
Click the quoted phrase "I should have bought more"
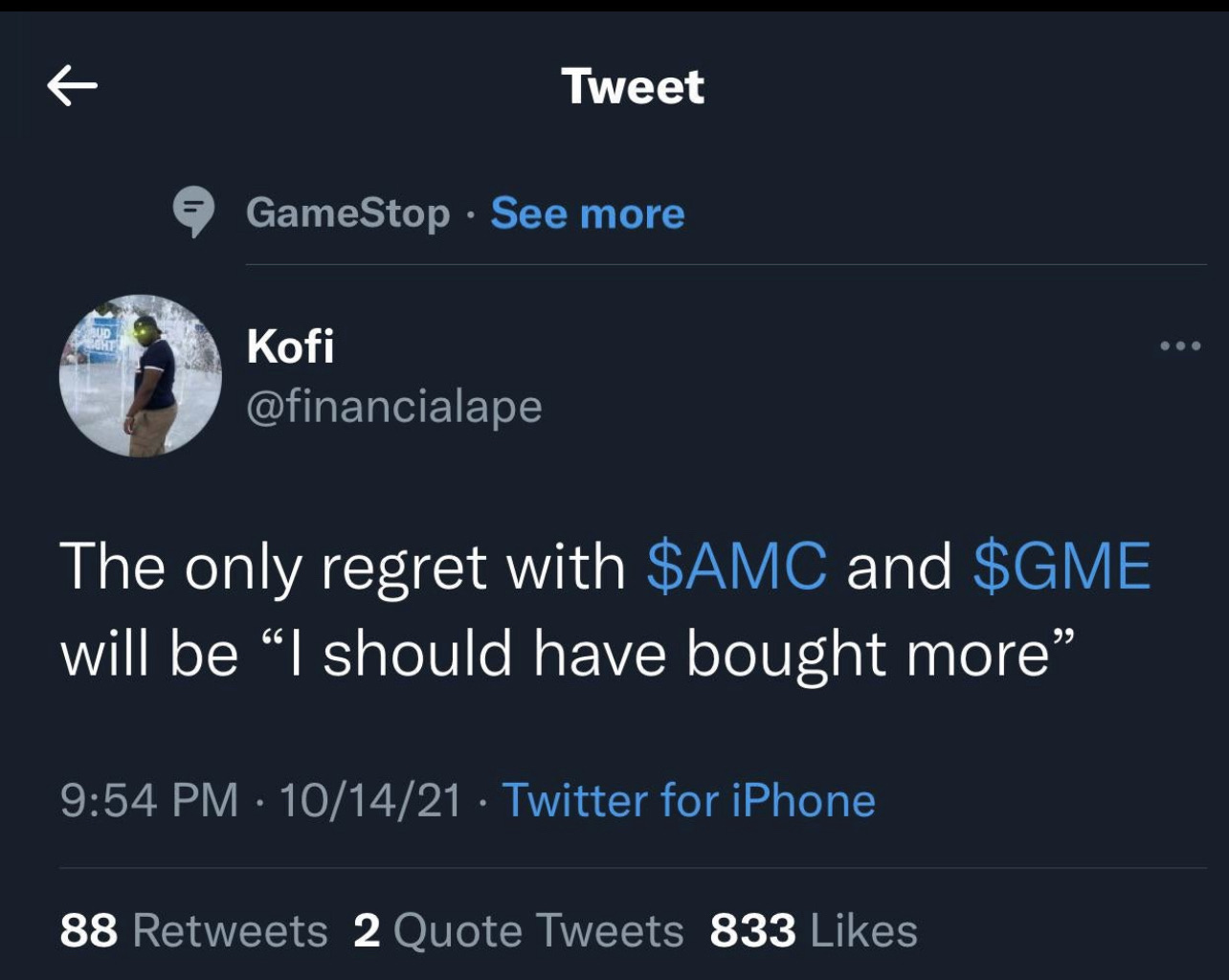point(686,655)
